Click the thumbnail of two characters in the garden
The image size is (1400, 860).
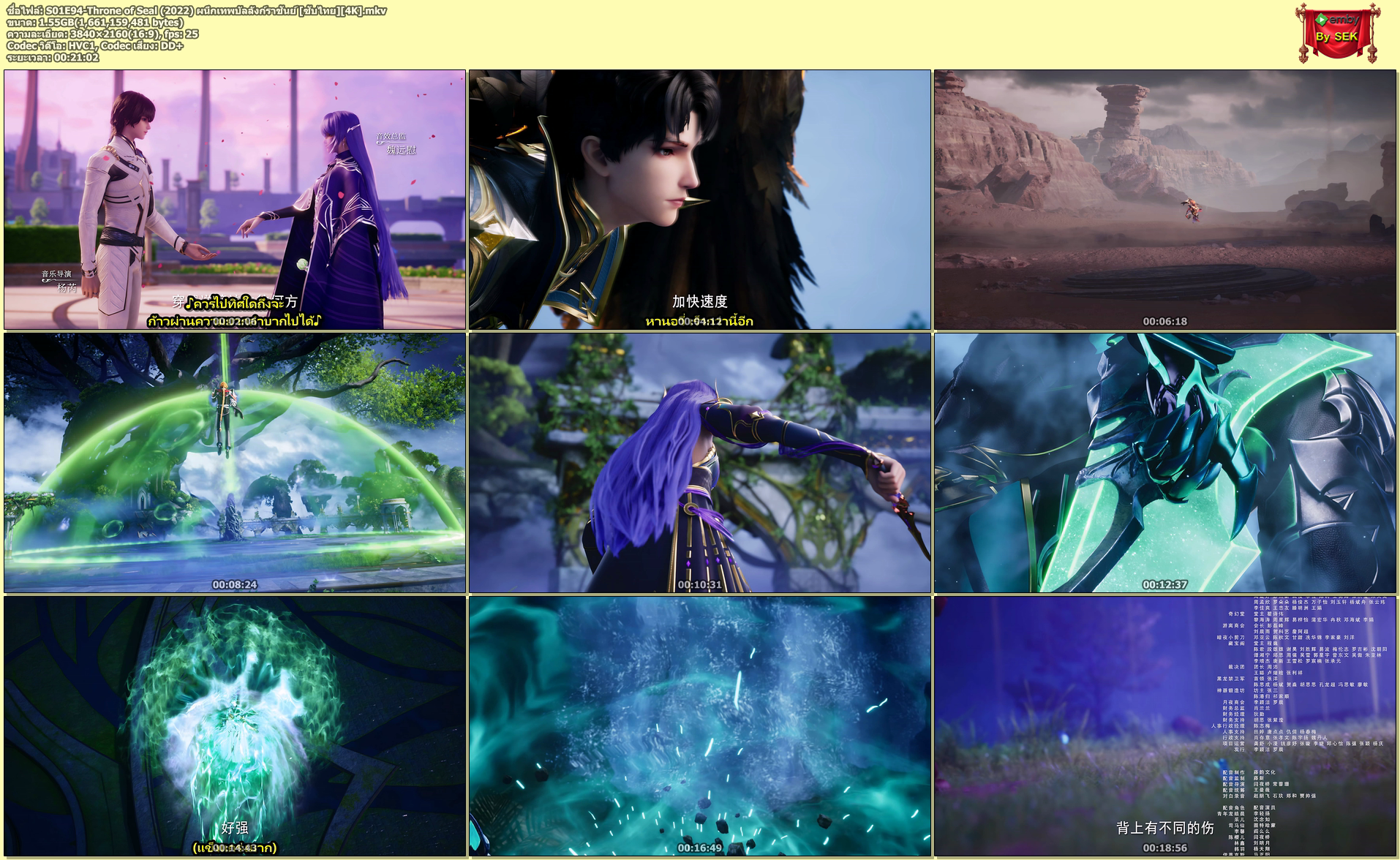(235, 200)
